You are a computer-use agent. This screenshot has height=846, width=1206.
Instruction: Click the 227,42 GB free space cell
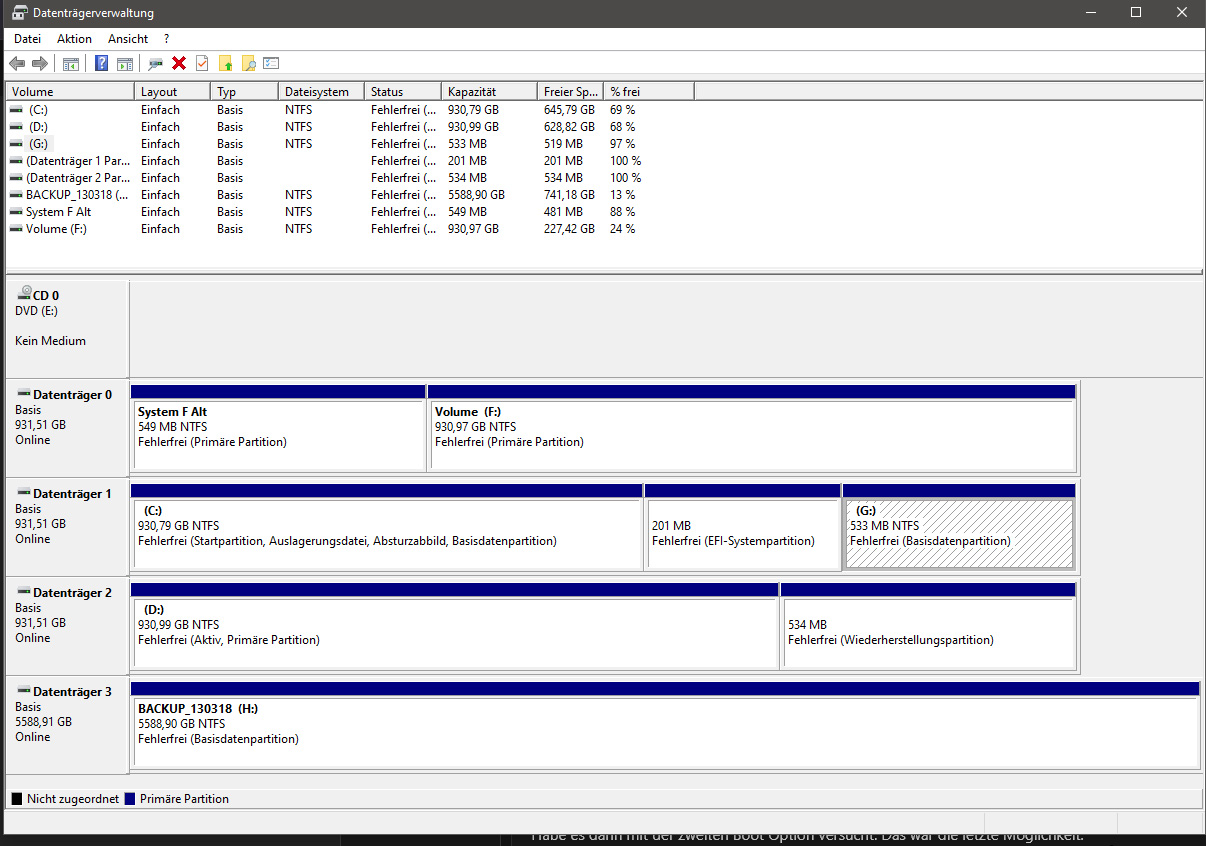[x=569, y=229]
